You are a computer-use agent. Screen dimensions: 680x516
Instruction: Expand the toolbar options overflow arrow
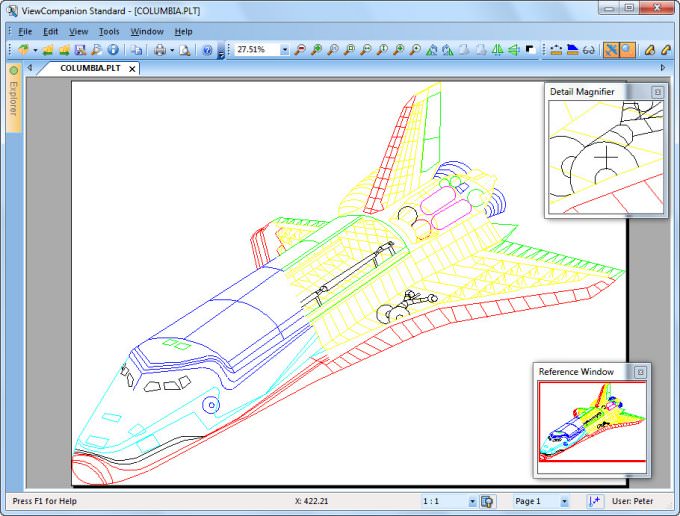click(x=221, y=52)
